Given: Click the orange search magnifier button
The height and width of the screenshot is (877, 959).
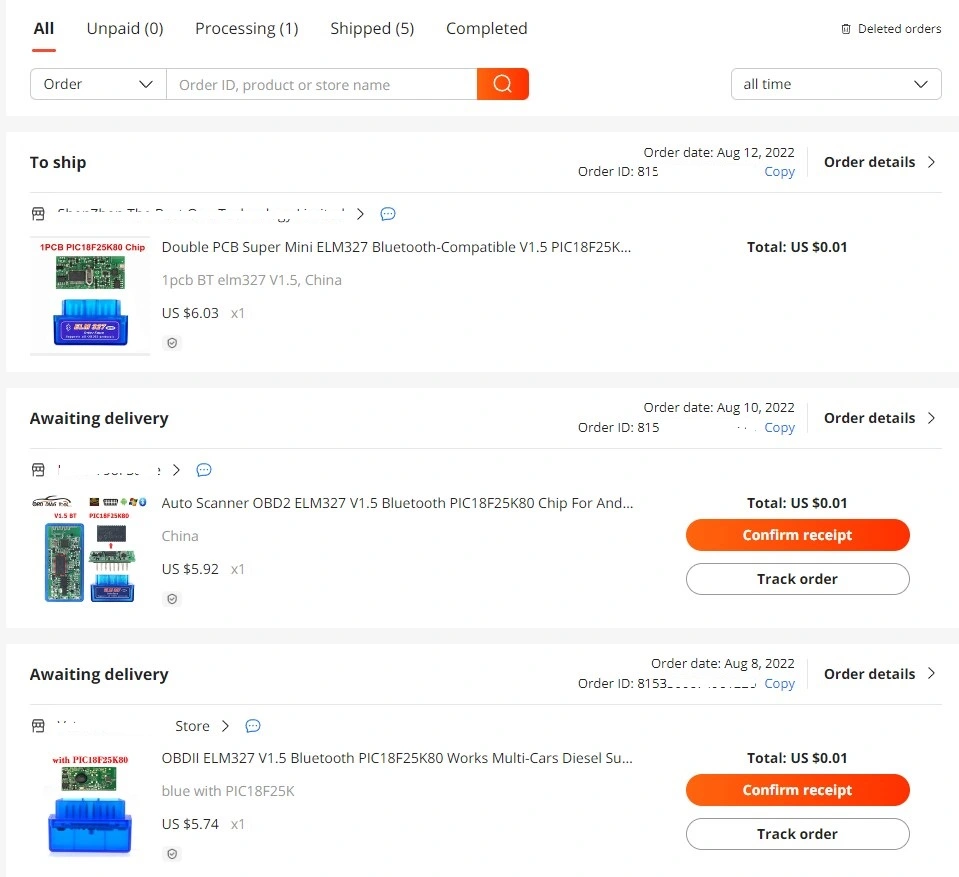Looking at the screenshot, I should click(x=502, y=84).
